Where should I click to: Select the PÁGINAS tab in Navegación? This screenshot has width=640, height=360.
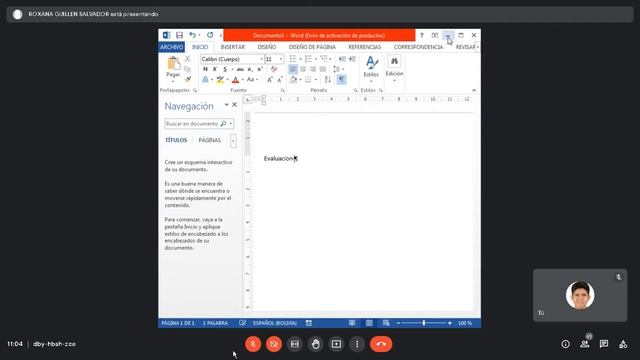tap(209, 140)
